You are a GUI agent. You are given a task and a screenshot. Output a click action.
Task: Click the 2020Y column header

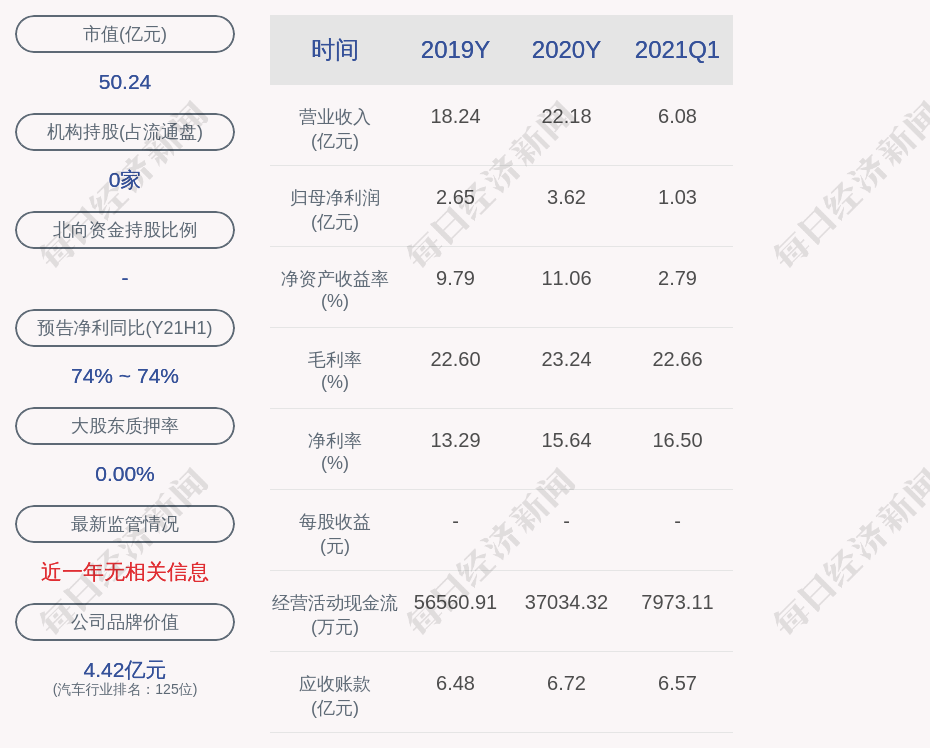(566, 50)
